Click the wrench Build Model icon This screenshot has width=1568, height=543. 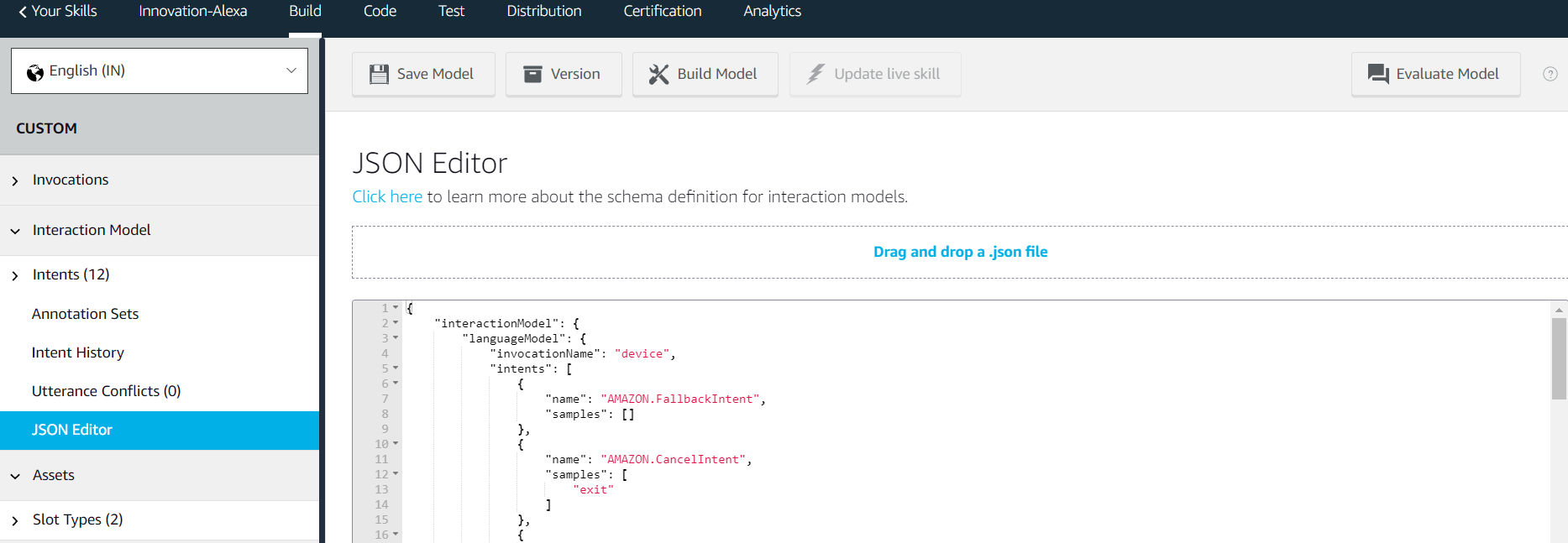tap(658, 74)
